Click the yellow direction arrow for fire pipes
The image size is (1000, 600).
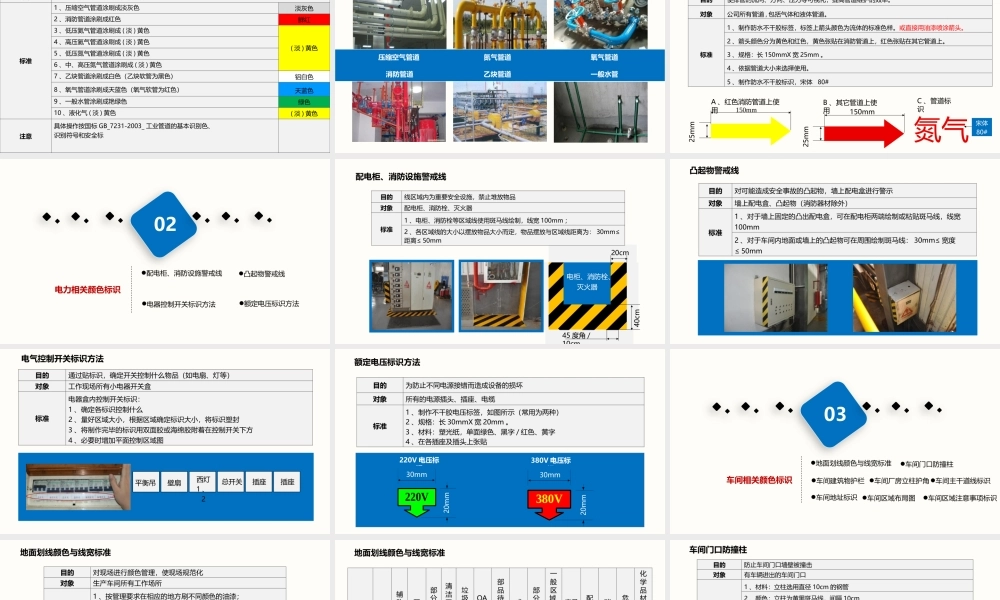[751, 130]
